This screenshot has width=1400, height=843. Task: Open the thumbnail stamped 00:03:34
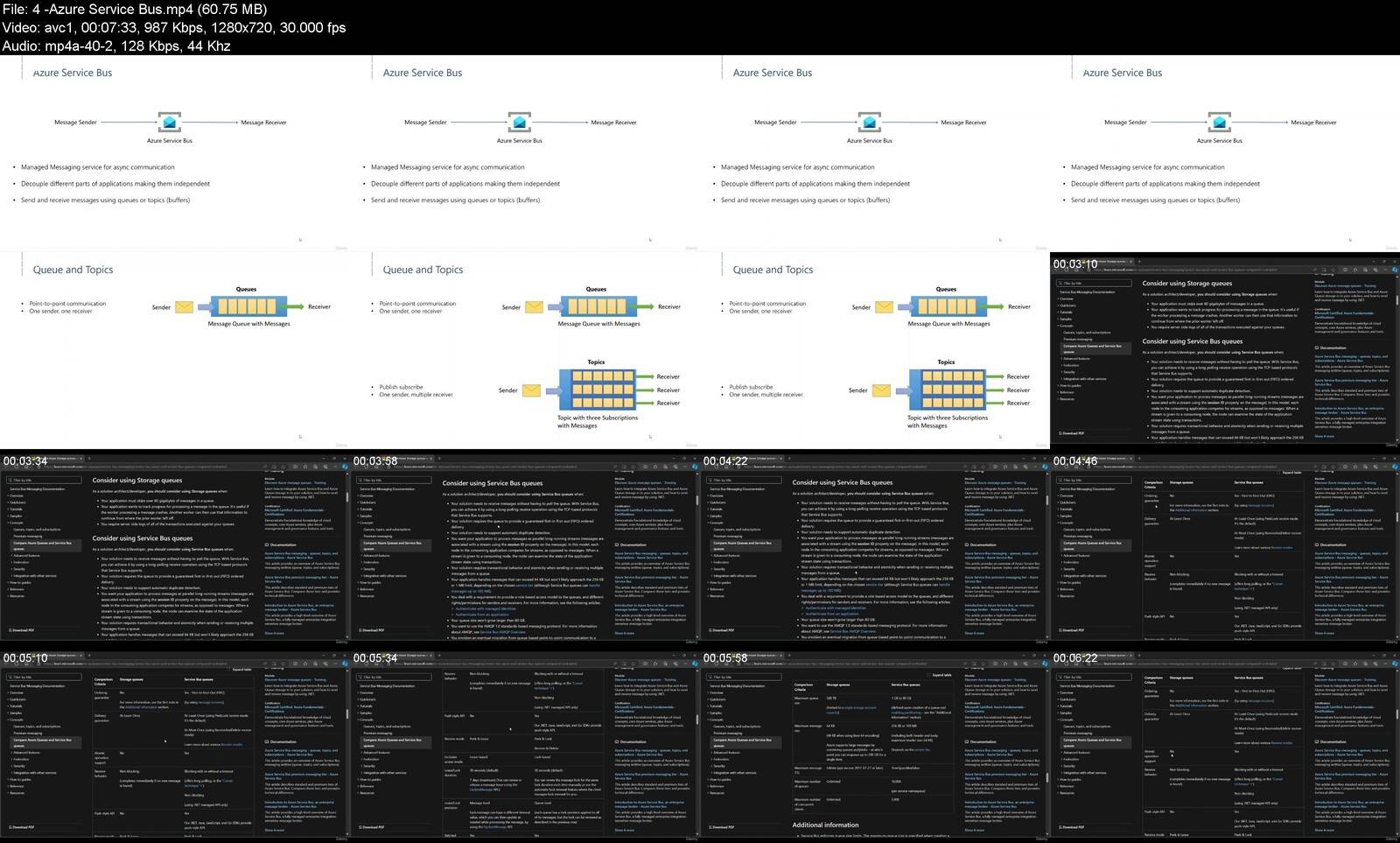175,547
